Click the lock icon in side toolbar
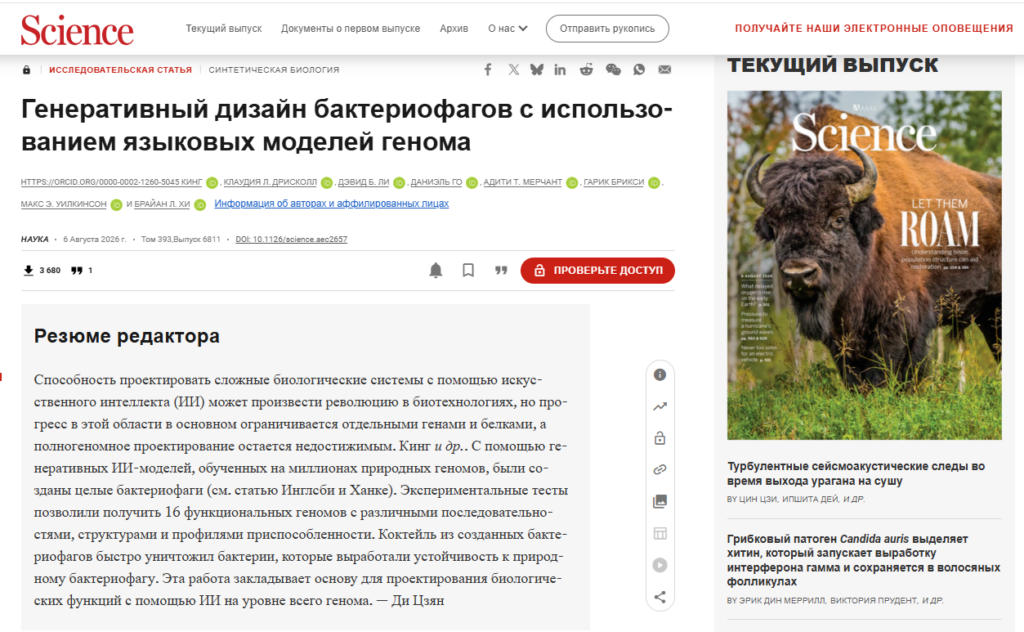The image size is (1024, 632). point(660,437)
